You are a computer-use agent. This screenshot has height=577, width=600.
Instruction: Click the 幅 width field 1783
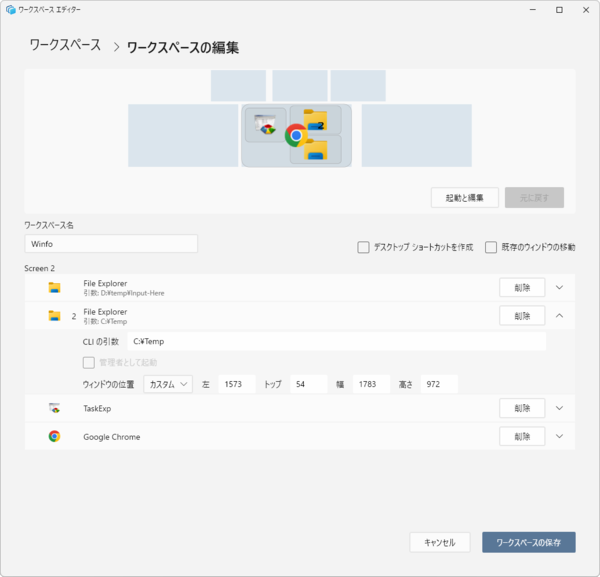point(371,384)
